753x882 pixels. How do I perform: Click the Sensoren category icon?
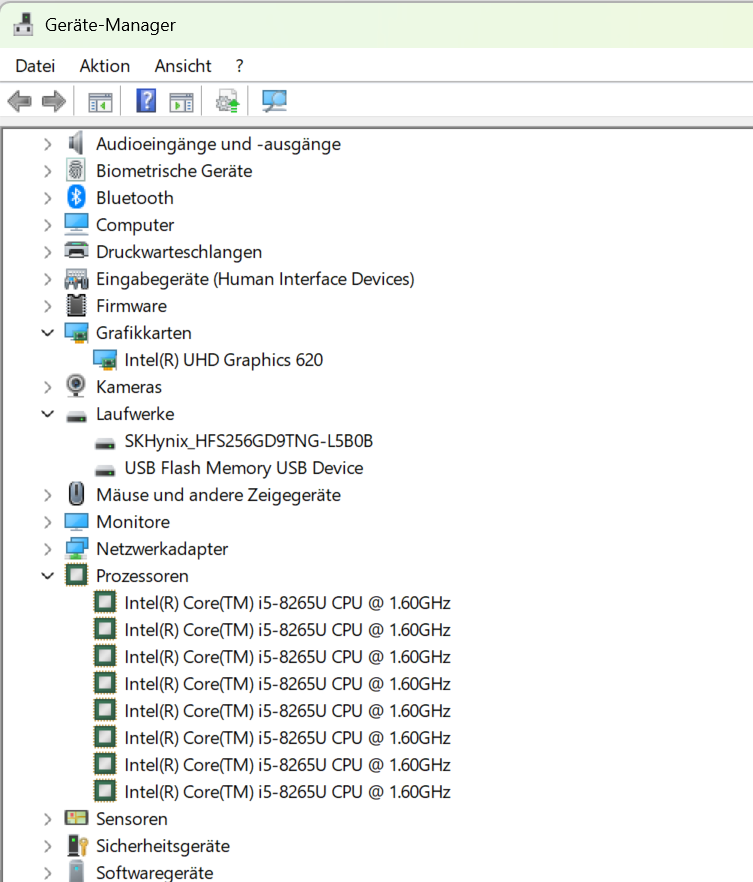(x=76, y=818)
